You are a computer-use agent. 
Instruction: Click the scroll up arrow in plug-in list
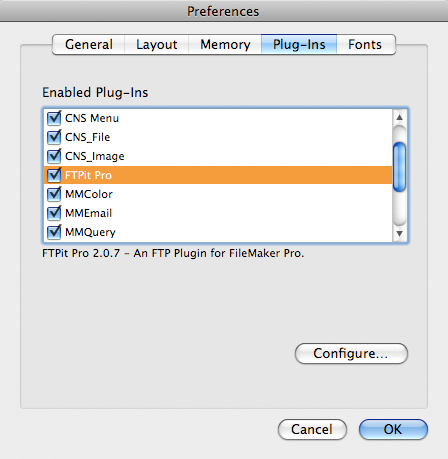coord(399,117)
